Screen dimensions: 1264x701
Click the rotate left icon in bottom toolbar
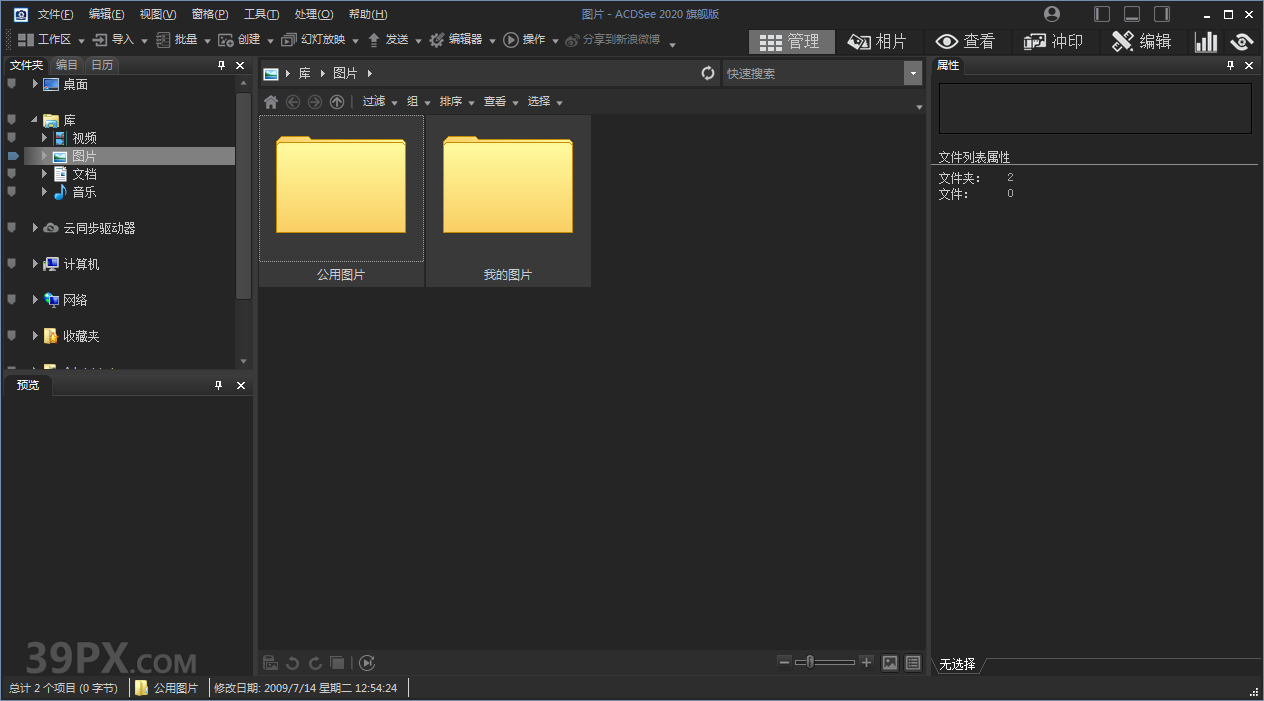(x=293, y=663)
